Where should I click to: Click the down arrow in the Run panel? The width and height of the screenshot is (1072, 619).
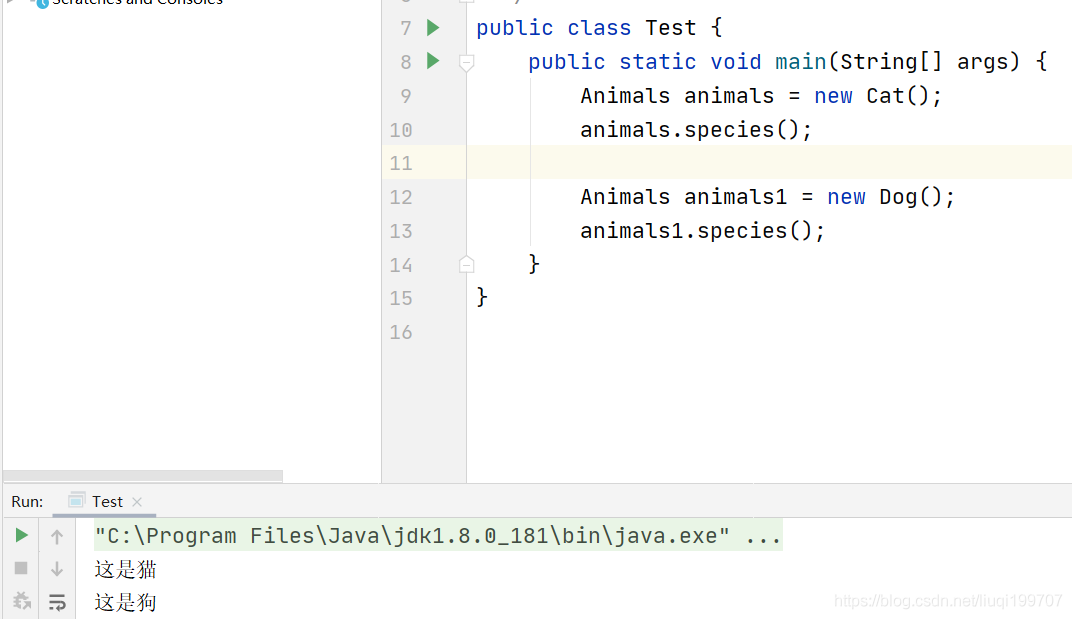pyautogui.click(x=57, y=568)
